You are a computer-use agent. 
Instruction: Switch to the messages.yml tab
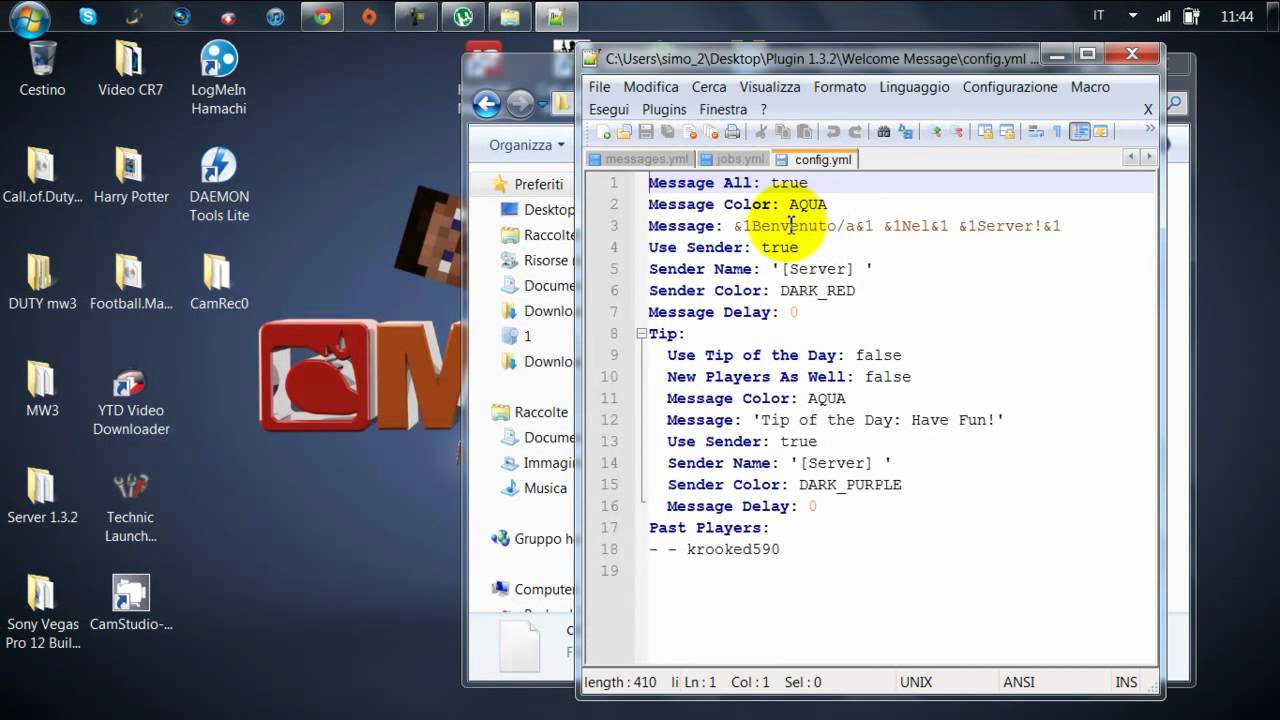pos(639,159)
